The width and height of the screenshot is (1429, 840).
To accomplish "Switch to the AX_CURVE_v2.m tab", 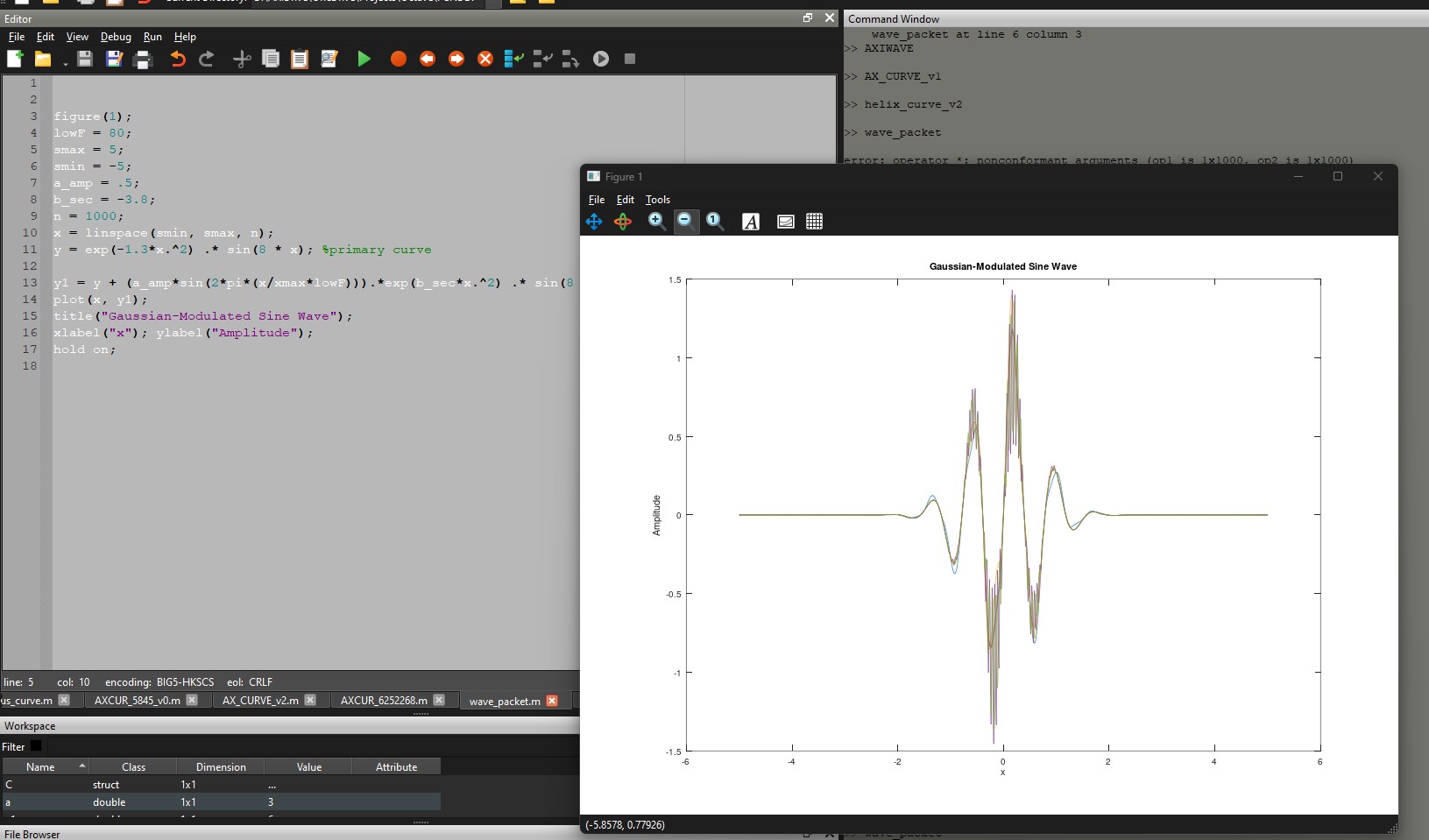I will click(260, 701).
